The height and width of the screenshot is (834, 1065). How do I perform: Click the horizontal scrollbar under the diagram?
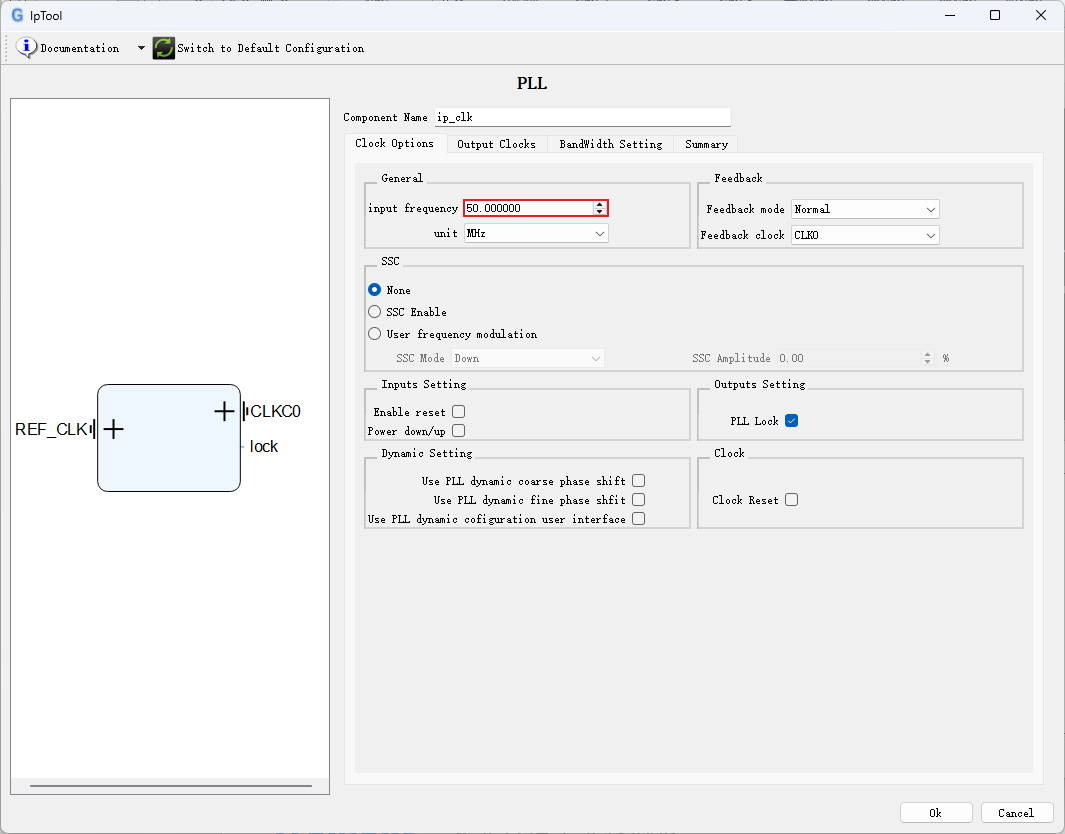point(170,786)
